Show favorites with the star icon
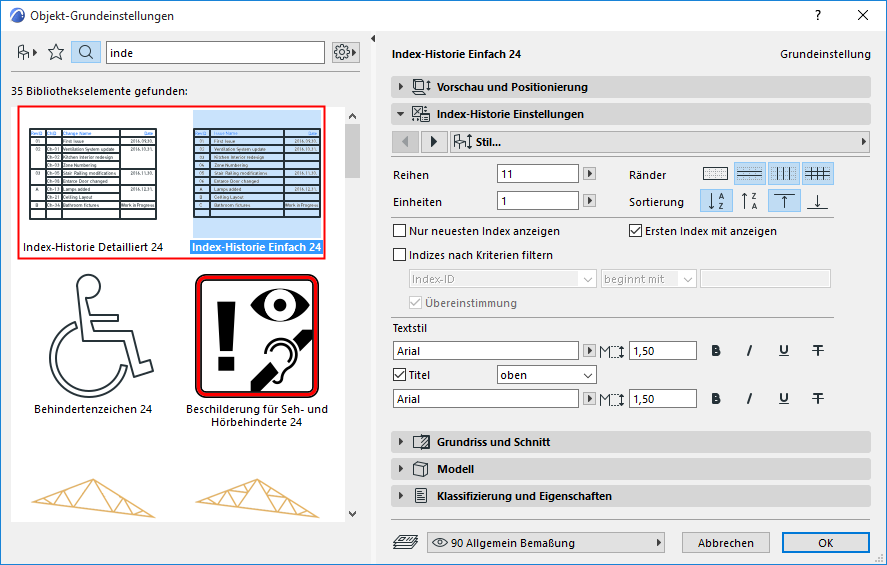The image size is (887, 565). tap(56, 53)
